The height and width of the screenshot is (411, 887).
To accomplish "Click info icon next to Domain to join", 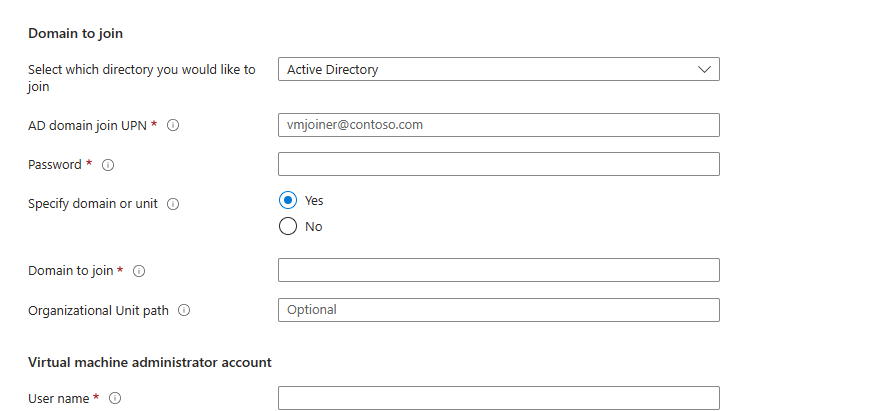I will pyautogui.click(x=139, y=271).
